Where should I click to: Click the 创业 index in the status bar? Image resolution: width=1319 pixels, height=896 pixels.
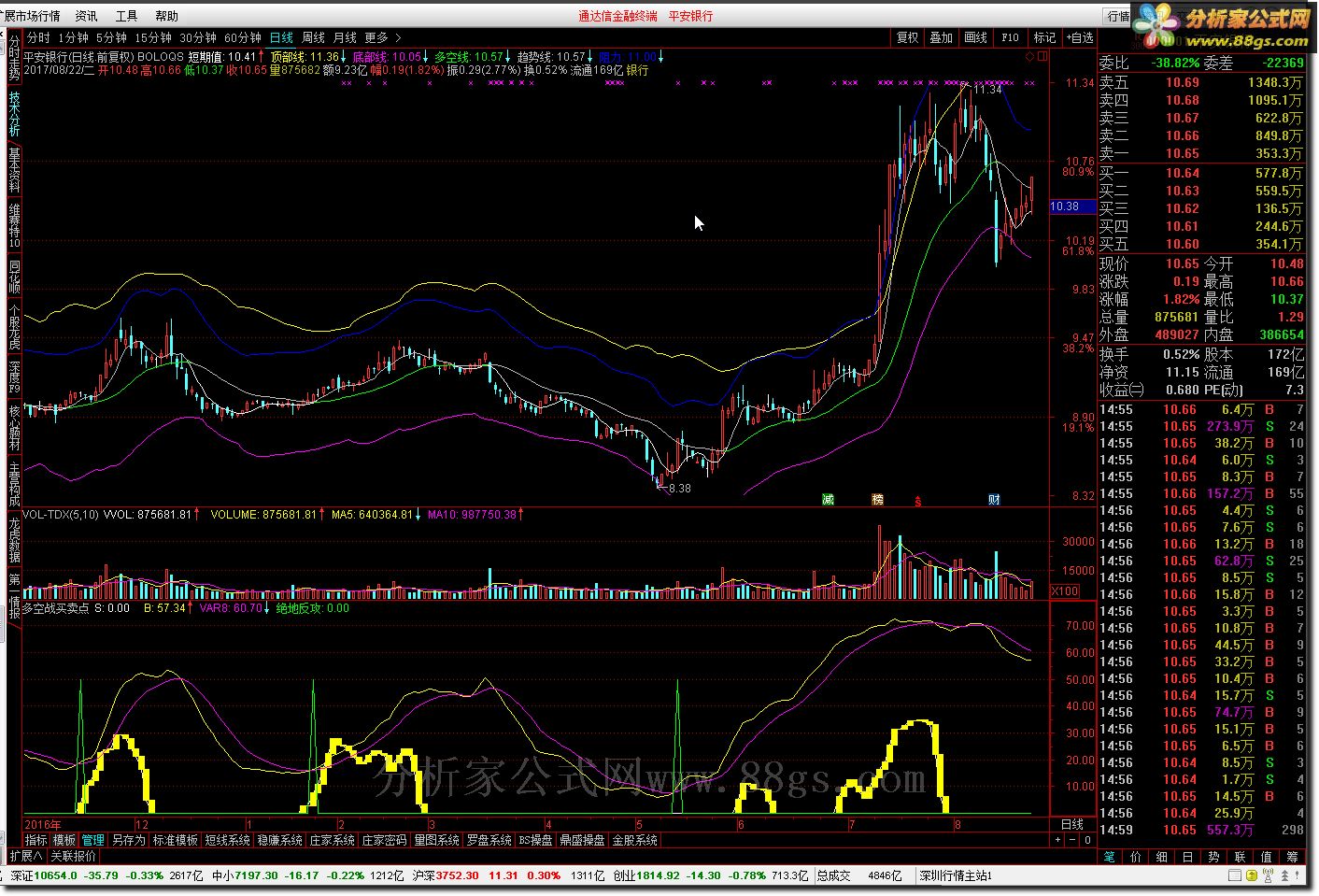point(625,875)
